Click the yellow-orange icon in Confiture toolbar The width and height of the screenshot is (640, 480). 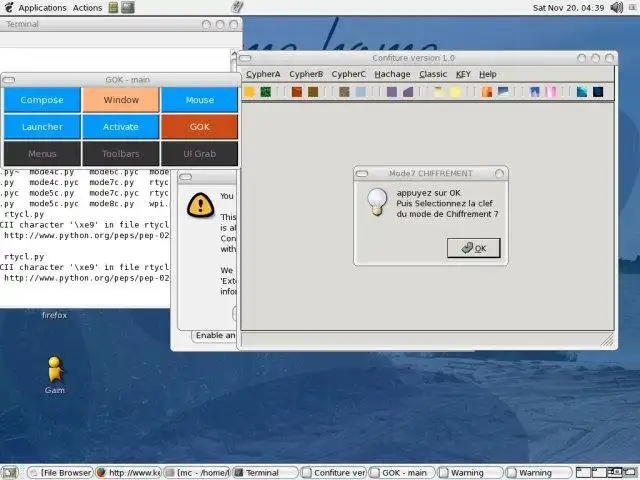[250, 92]
